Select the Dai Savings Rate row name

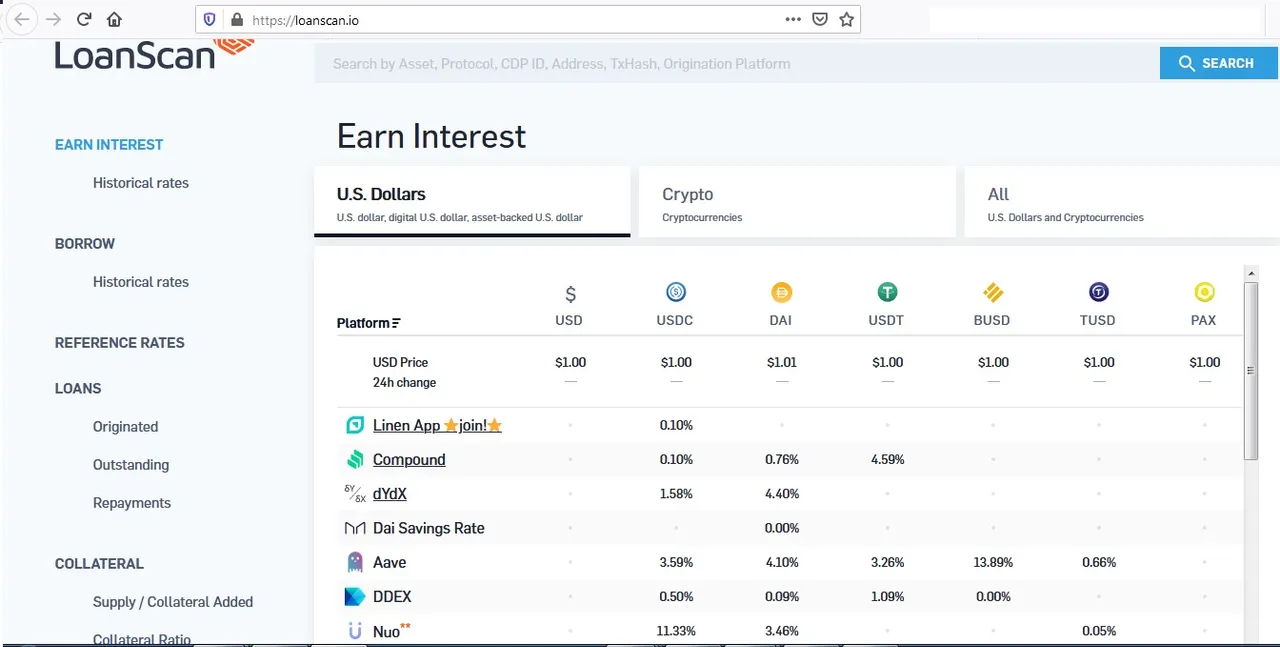tap(429, 528)
